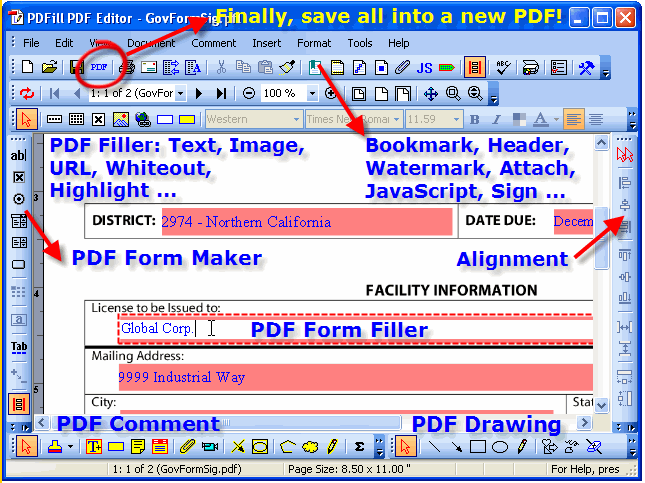The image size is (645, 483).
Task: Click the paperclip Attach icon in the top toolbar
Action: pyautogui.click(x=402, y=67)
